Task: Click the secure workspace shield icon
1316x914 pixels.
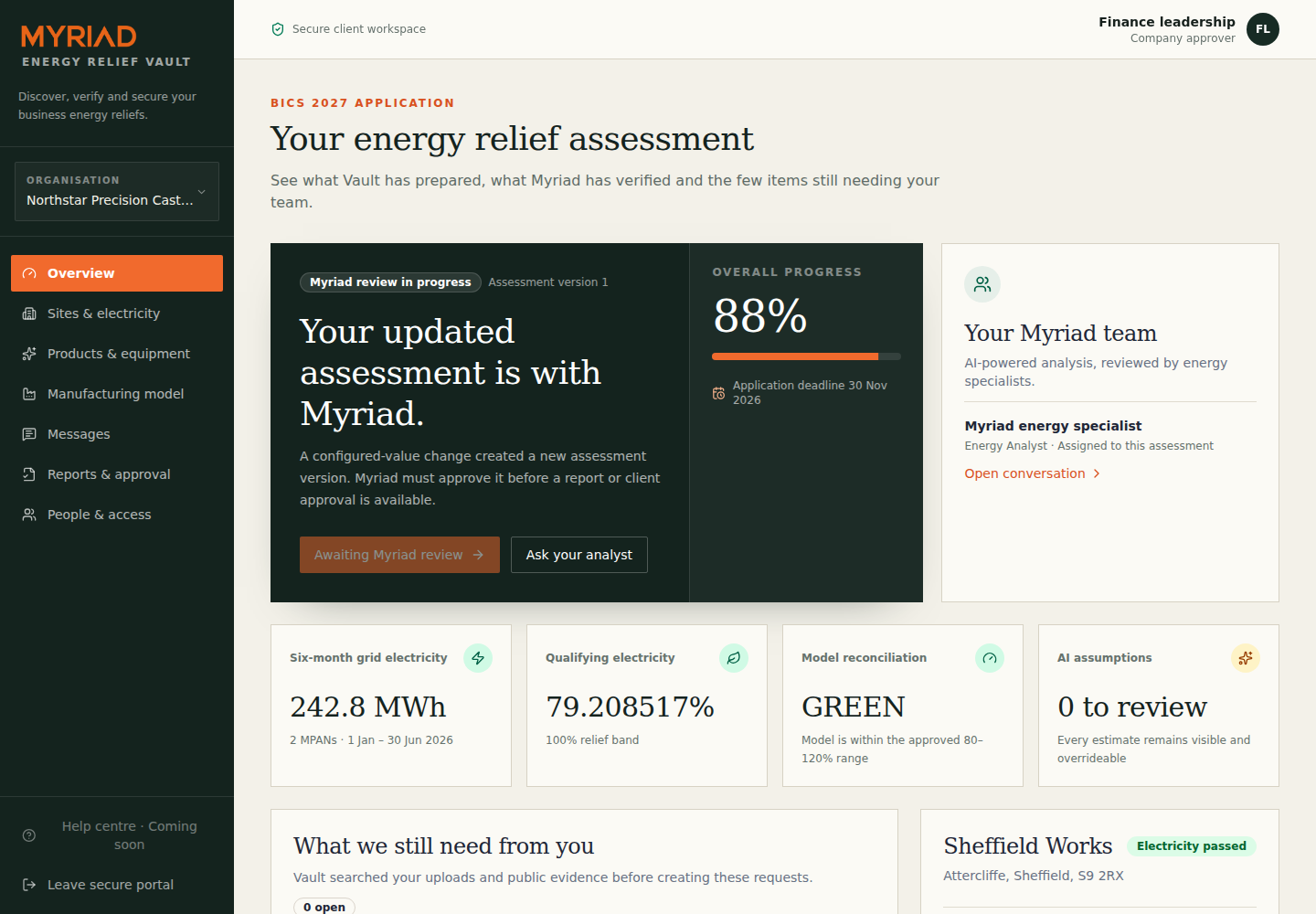Action: tap(278, 29)
